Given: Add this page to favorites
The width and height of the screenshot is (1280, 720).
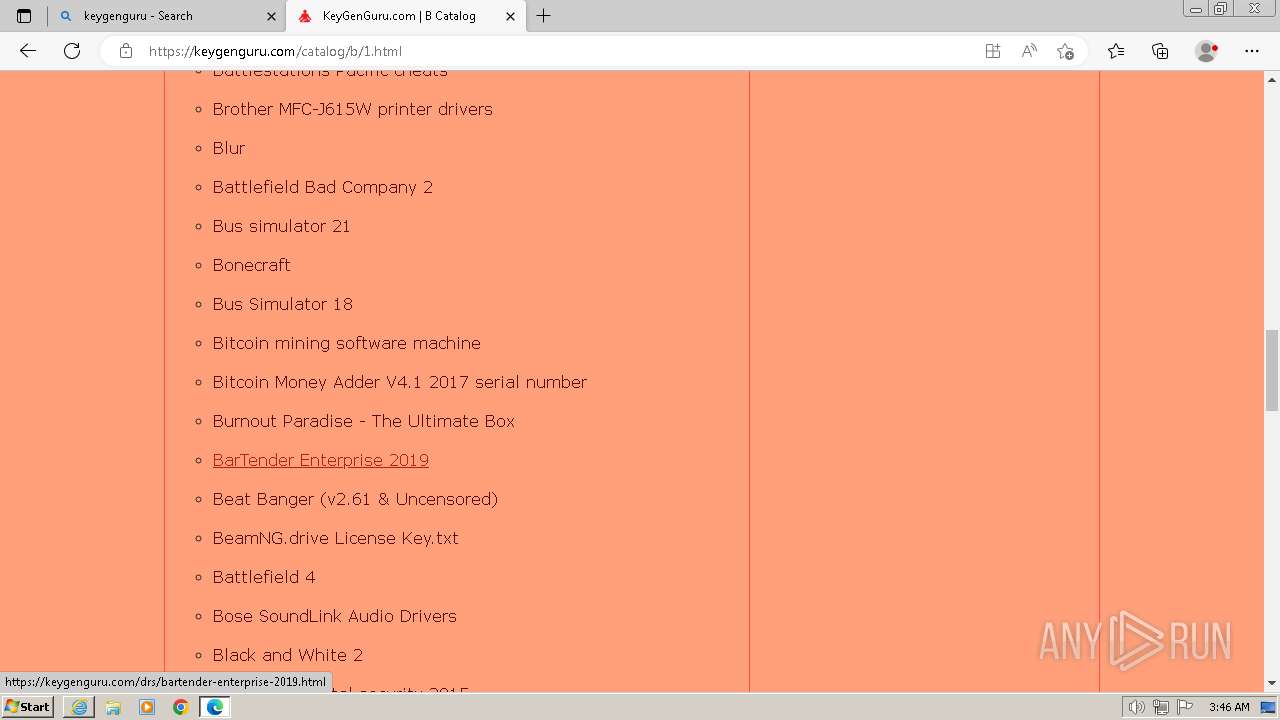Looking at the screenshot, I should pyautogui.click(x=1065, y=51).
